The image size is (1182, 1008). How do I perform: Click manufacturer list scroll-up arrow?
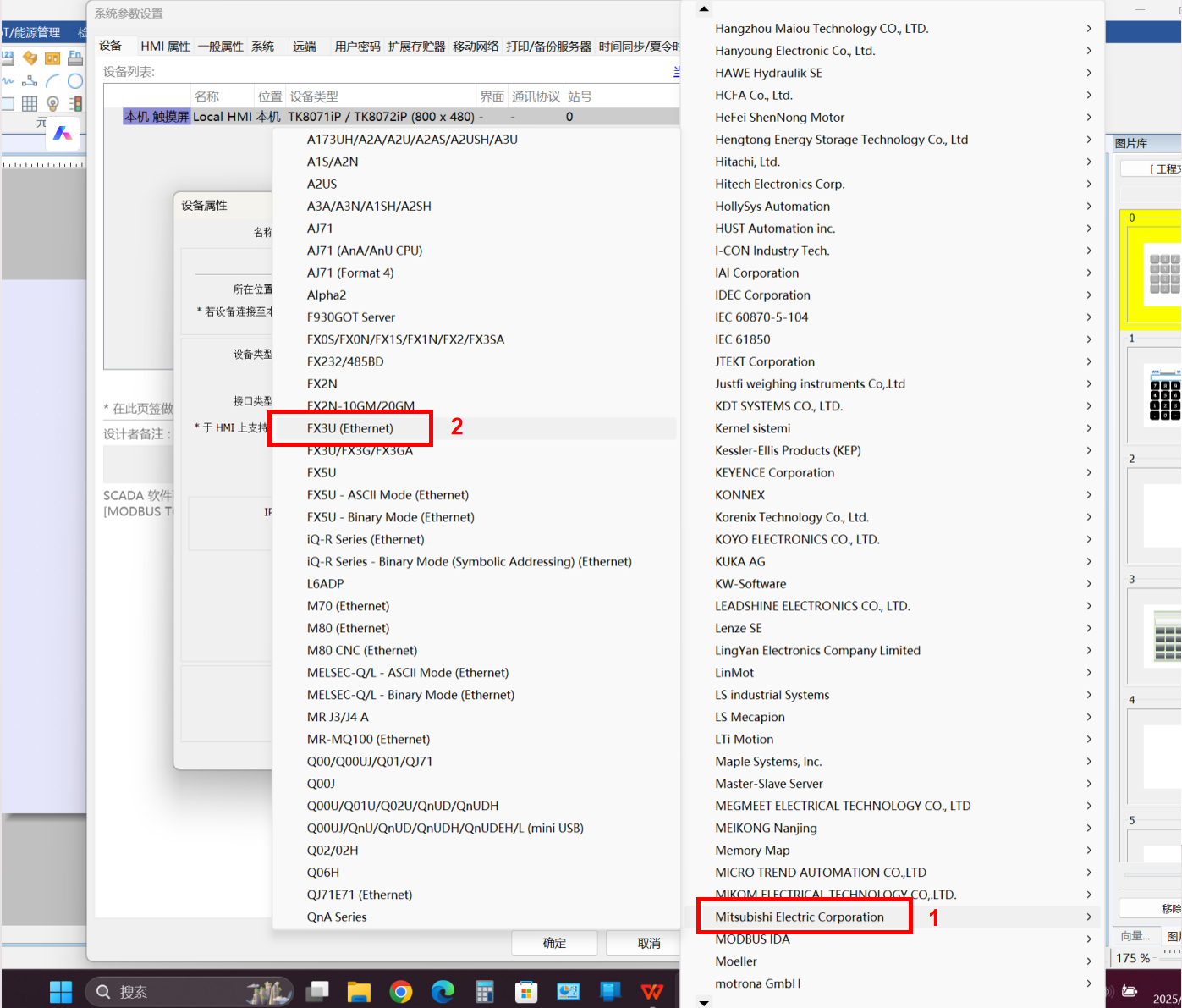tap(704, 9)
